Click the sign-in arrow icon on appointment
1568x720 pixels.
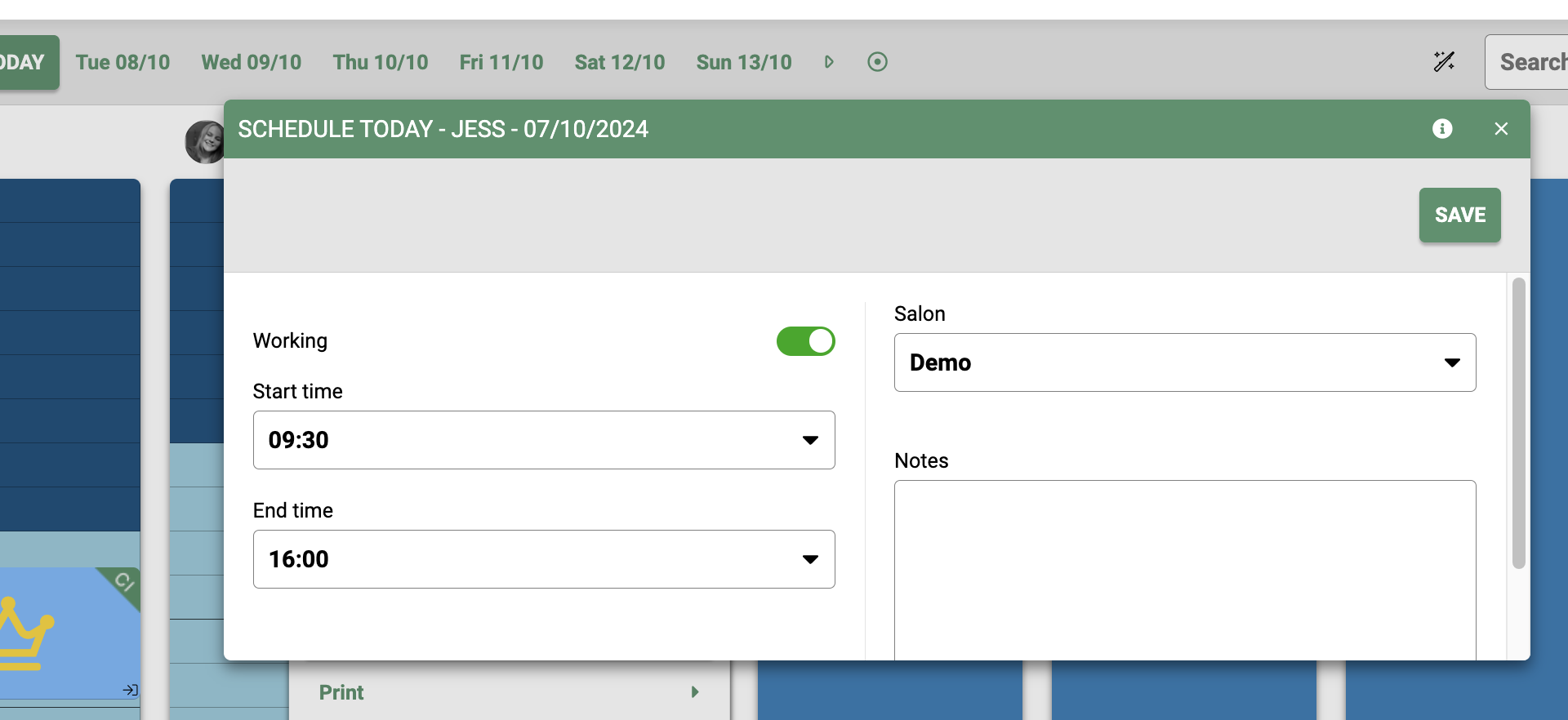point(130,690)
